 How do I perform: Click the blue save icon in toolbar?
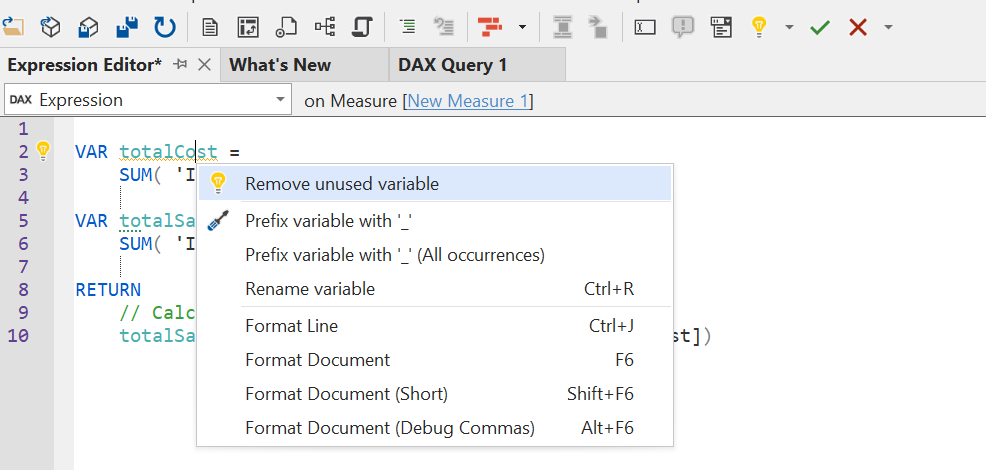pyautogui.click(x=127, y=27)
